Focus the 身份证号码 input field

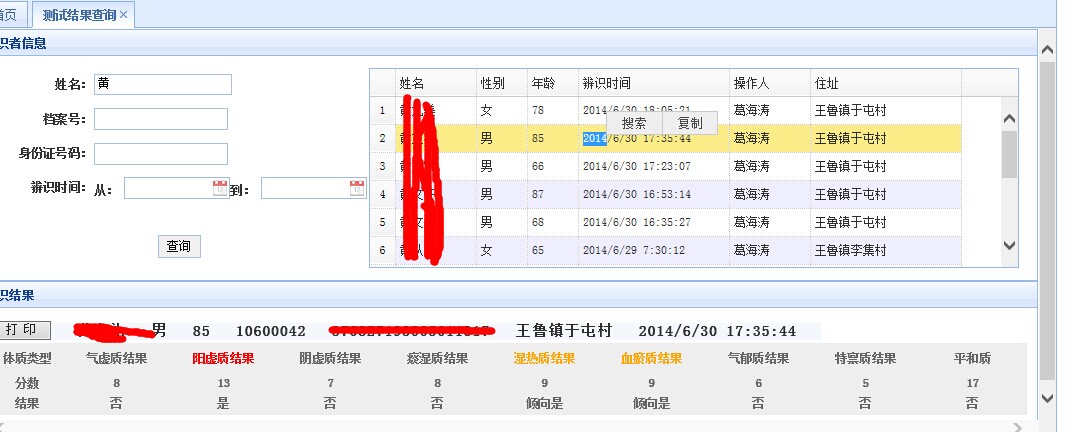[160, 154]
